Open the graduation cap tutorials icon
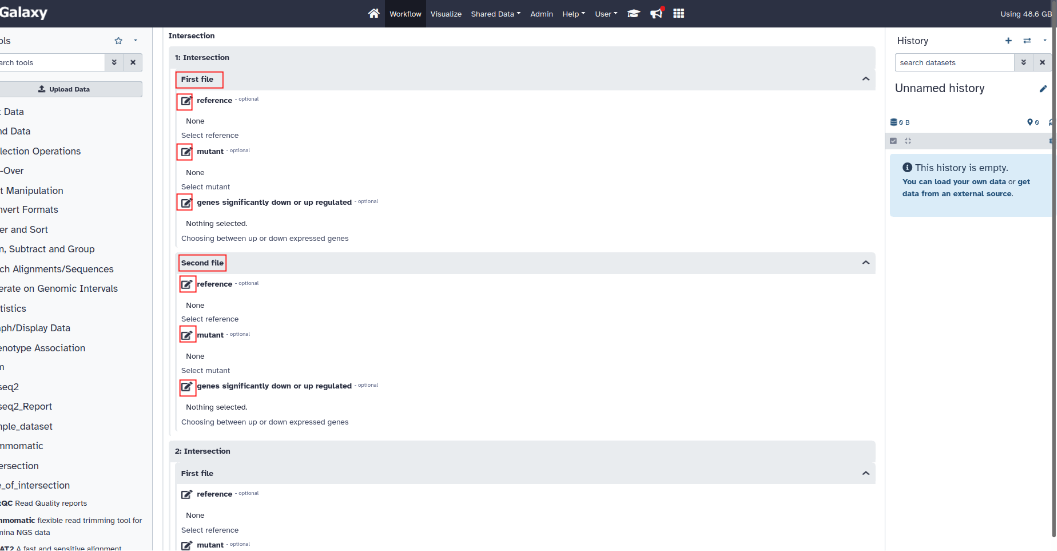Viewport: 1057px width, 551px height. 633,14
